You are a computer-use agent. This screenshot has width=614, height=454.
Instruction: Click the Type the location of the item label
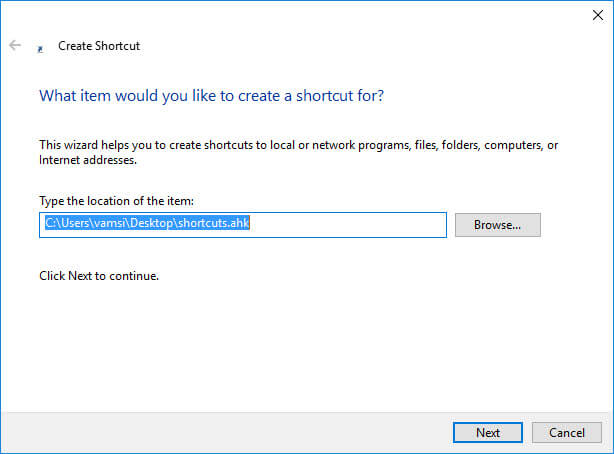(x=116, y=201)
